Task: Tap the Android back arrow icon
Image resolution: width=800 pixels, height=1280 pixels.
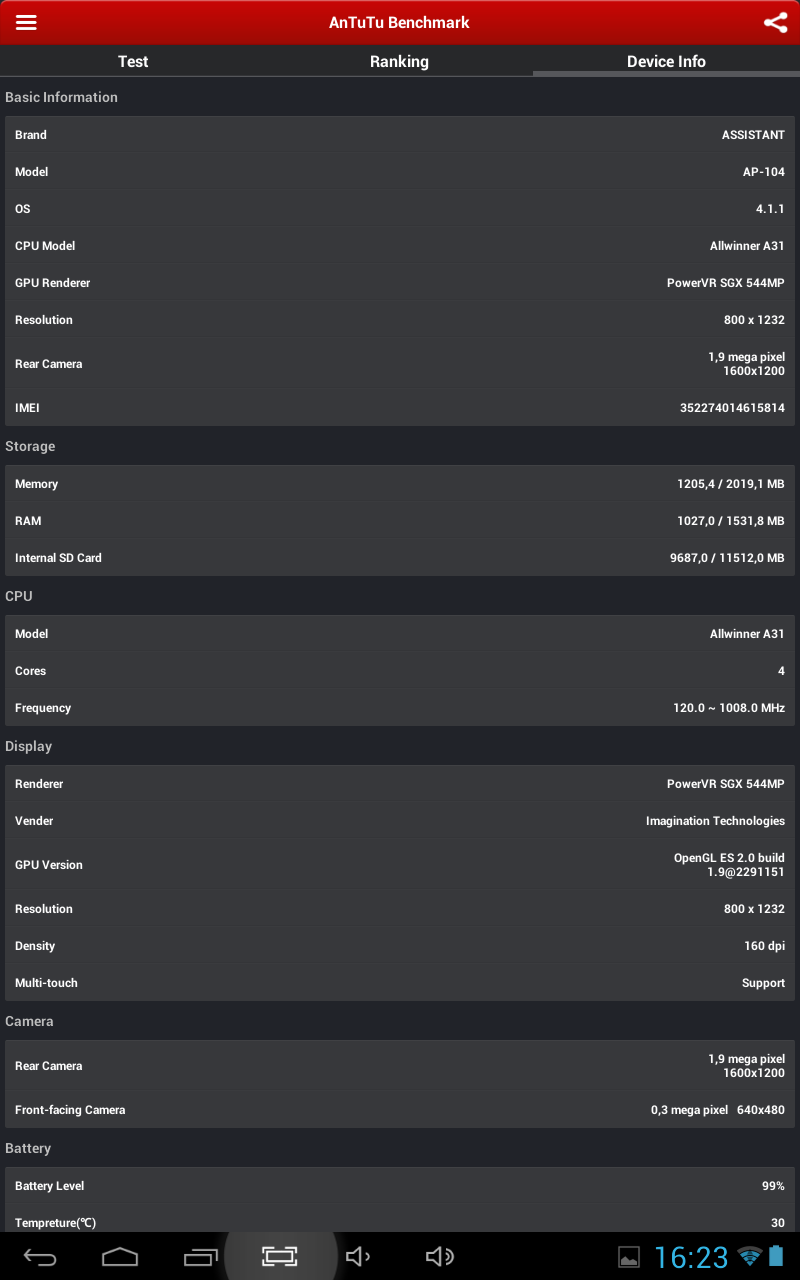Action: (x=40, y=1257)
